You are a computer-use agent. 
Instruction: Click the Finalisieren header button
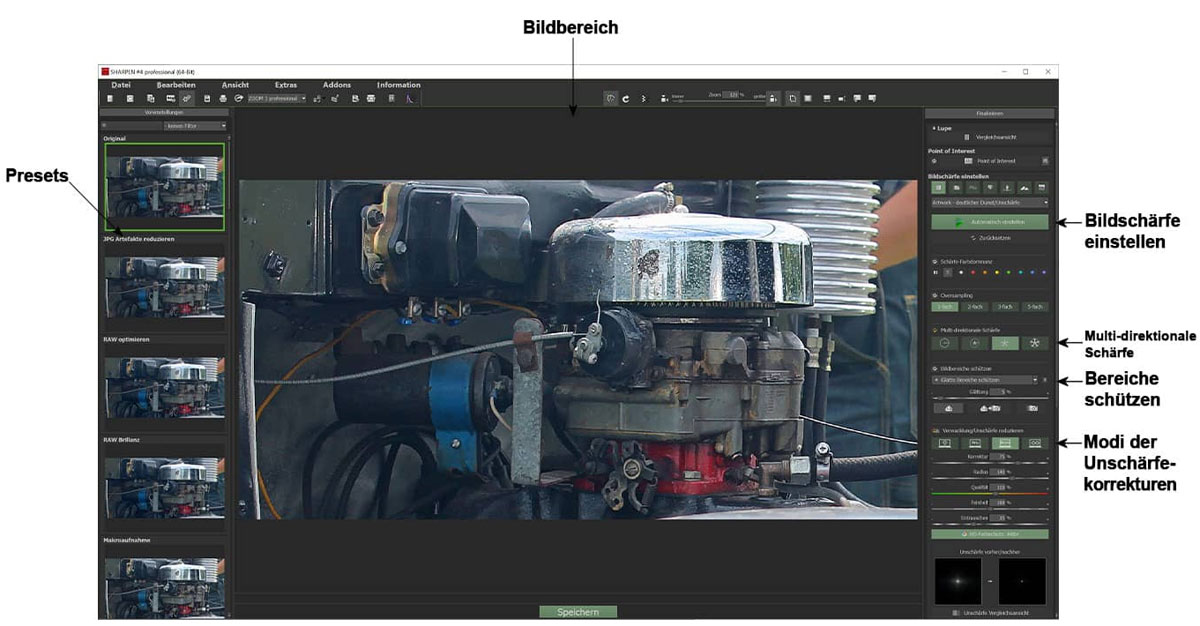click(990, 114)
